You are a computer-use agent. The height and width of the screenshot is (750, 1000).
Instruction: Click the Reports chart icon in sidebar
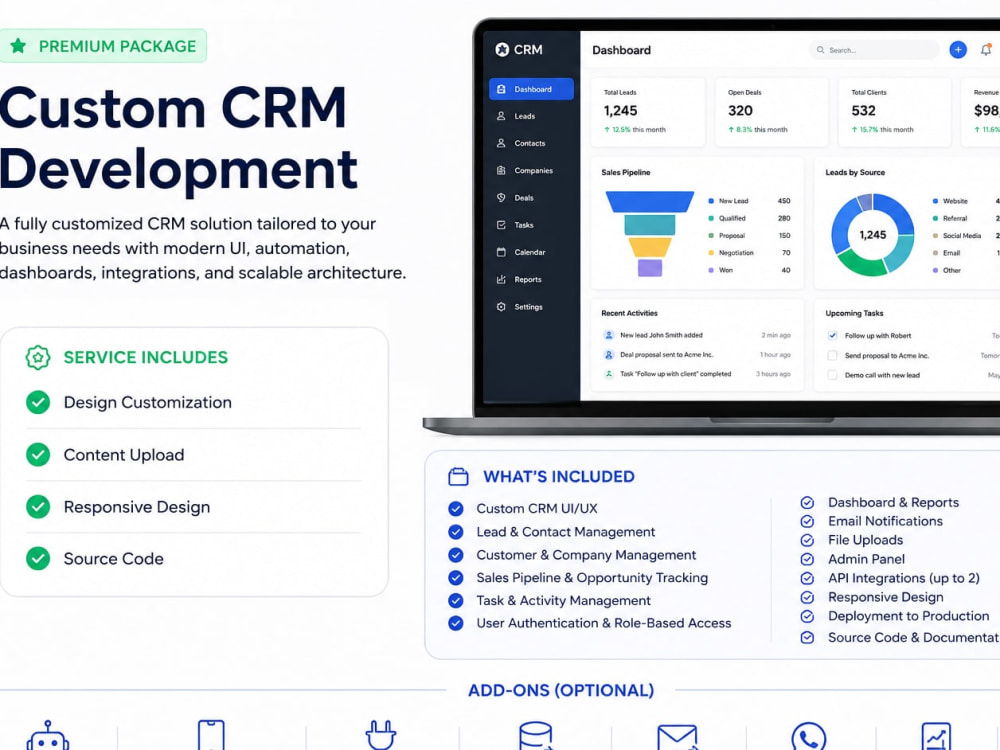pyautogui.click(x=501, y=279)
